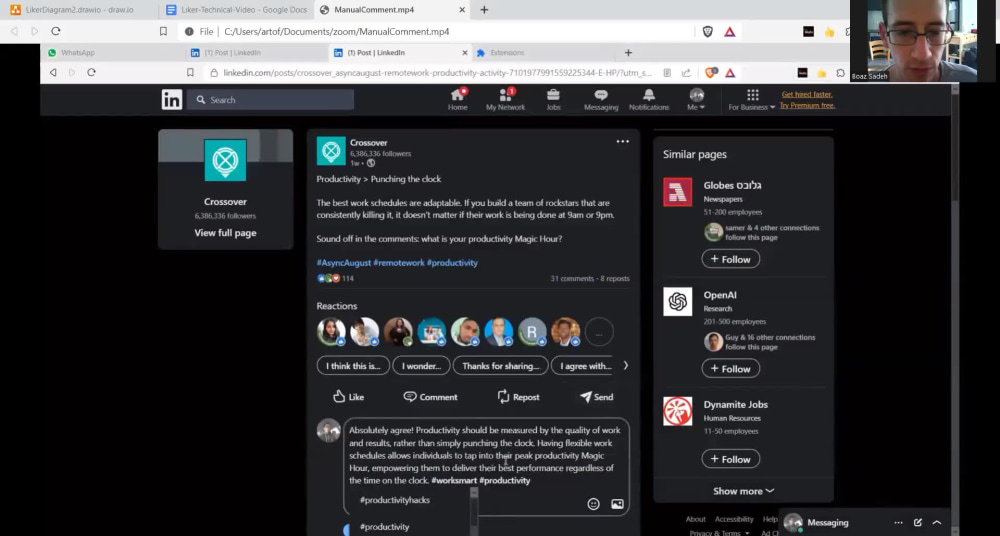Add a photo using the image icon

click(617, 504)
